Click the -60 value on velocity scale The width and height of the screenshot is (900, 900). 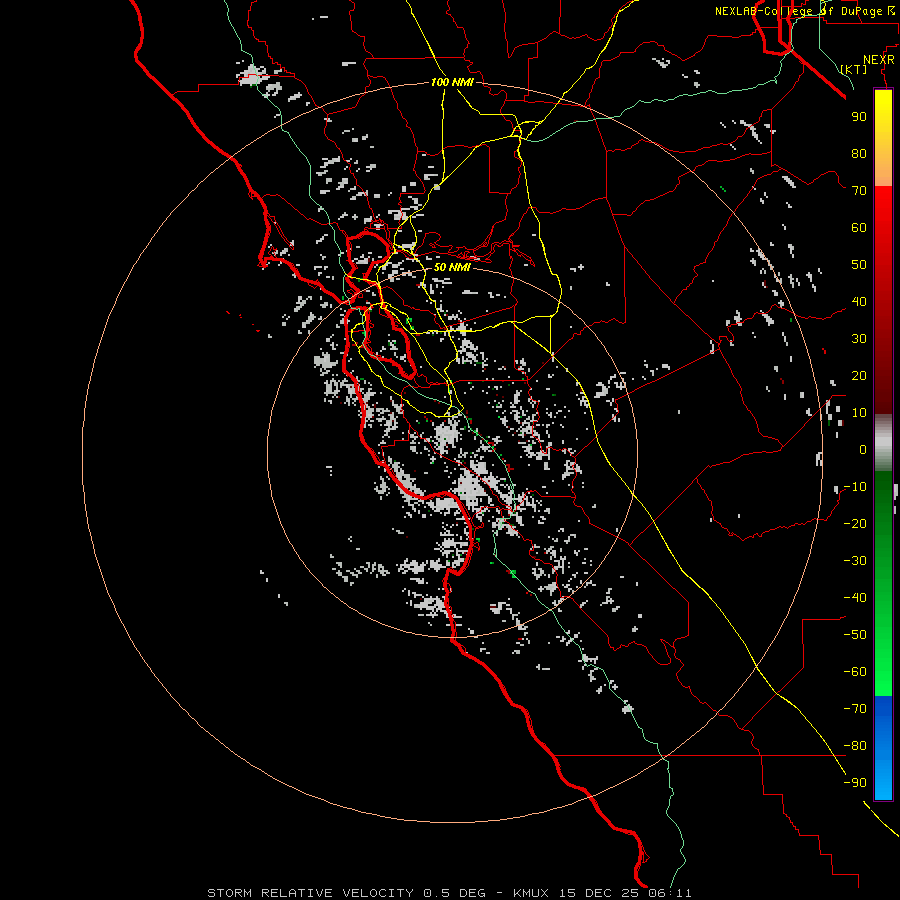(x=855, y=672)
